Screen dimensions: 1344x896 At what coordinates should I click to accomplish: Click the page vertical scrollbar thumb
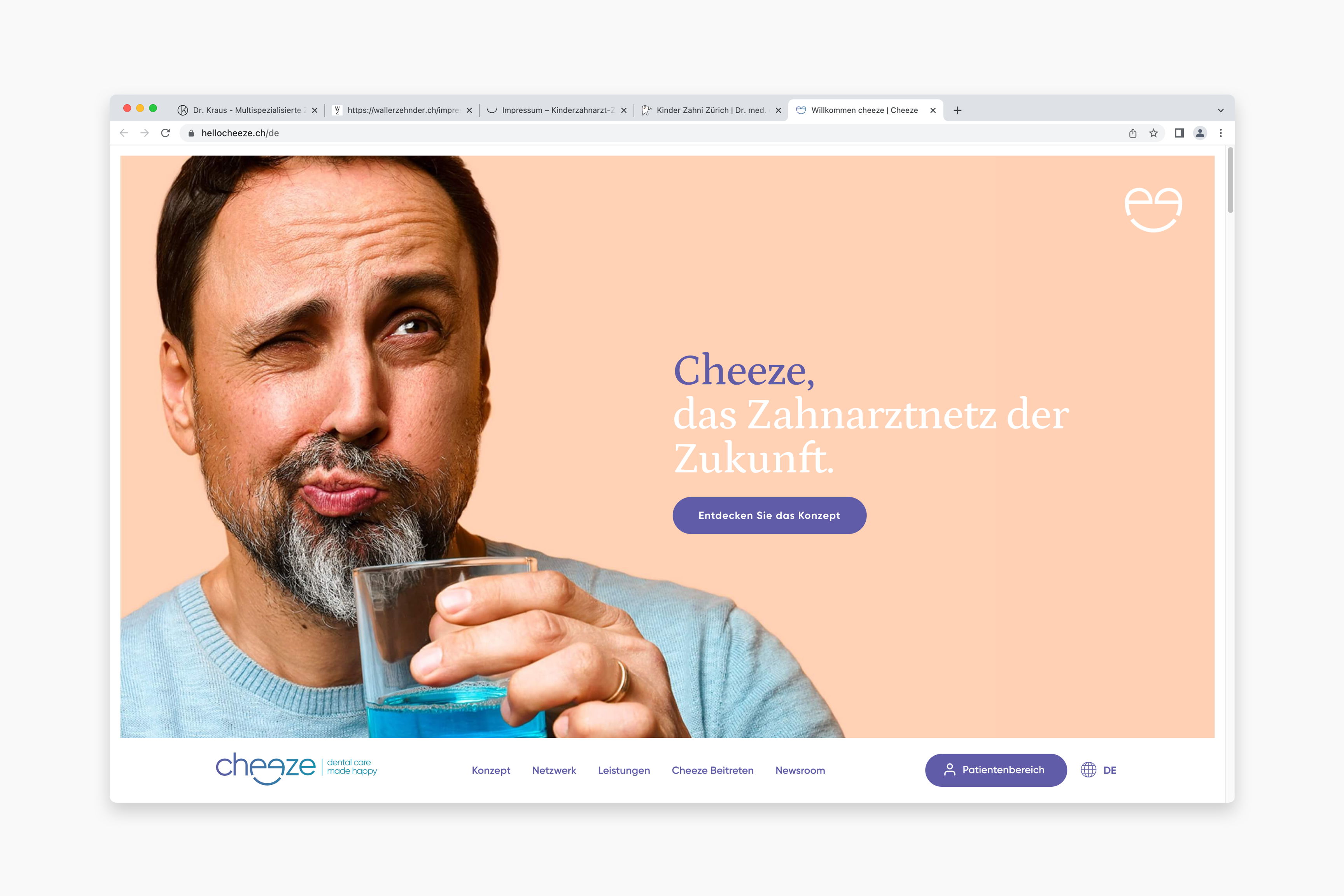(1230, 180)
